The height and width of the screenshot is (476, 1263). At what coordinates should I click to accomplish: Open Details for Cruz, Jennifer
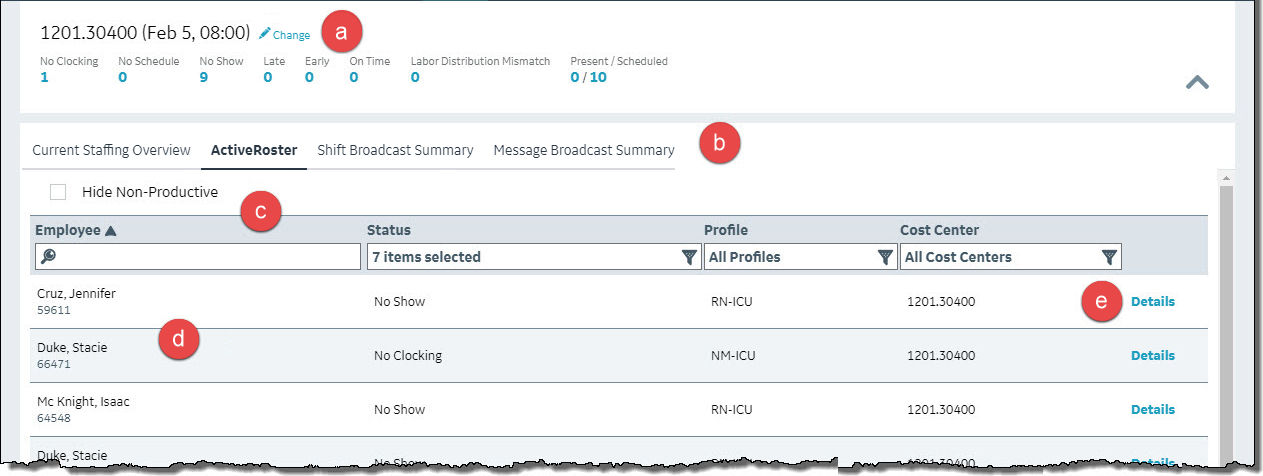[1152, 302]
